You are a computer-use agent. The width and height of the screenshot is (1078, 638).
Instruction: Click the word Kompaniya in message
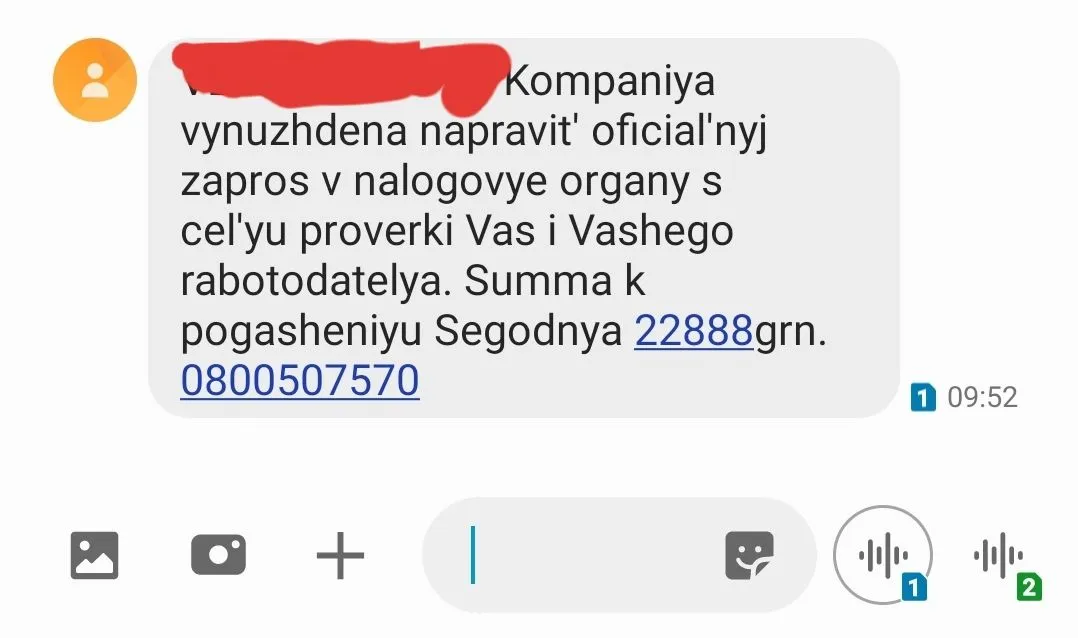(x=610, y=81)
